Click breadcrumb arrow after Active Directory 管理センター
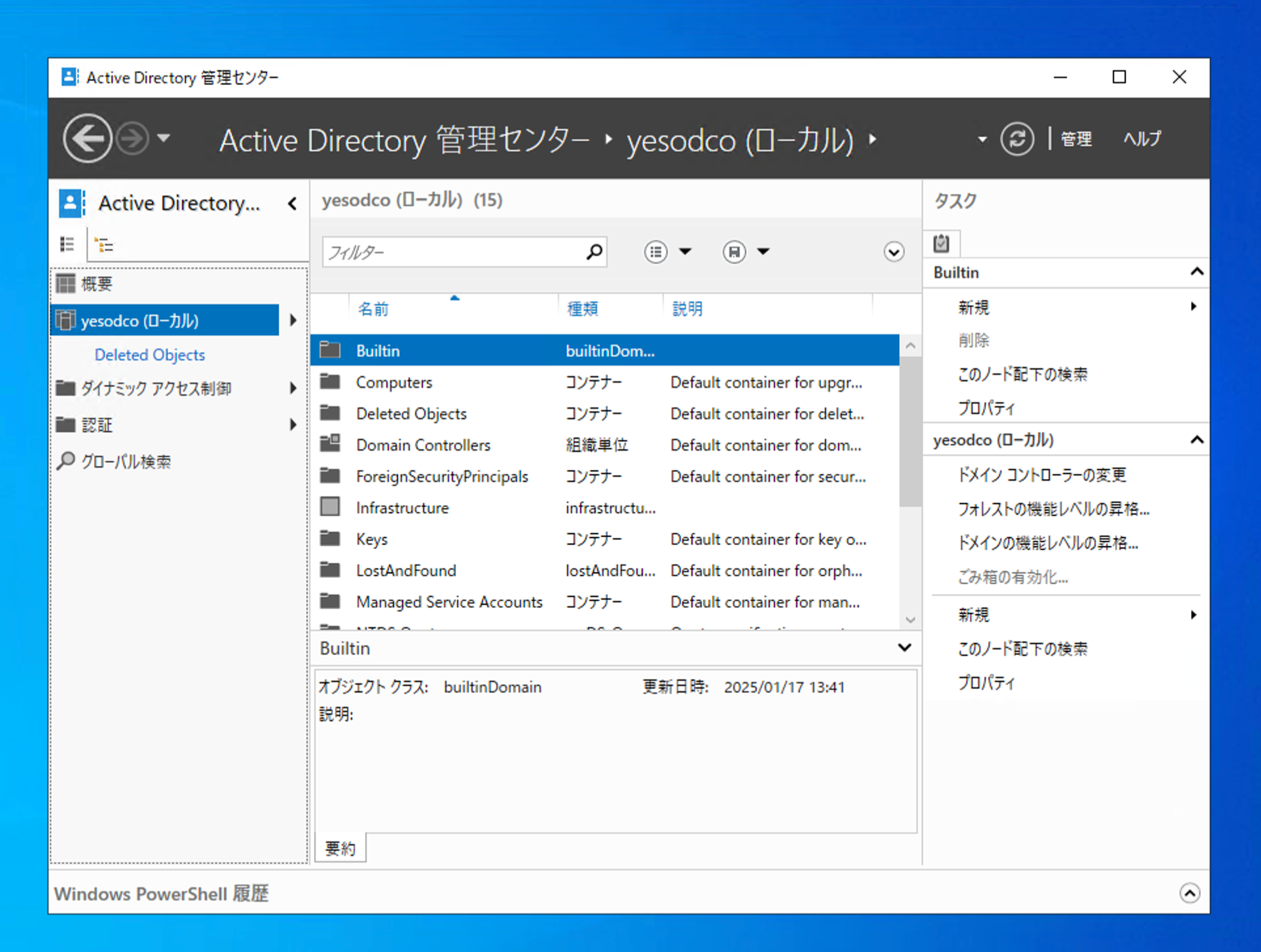The width and height of the screenshot is (1261, 952). 608,139
